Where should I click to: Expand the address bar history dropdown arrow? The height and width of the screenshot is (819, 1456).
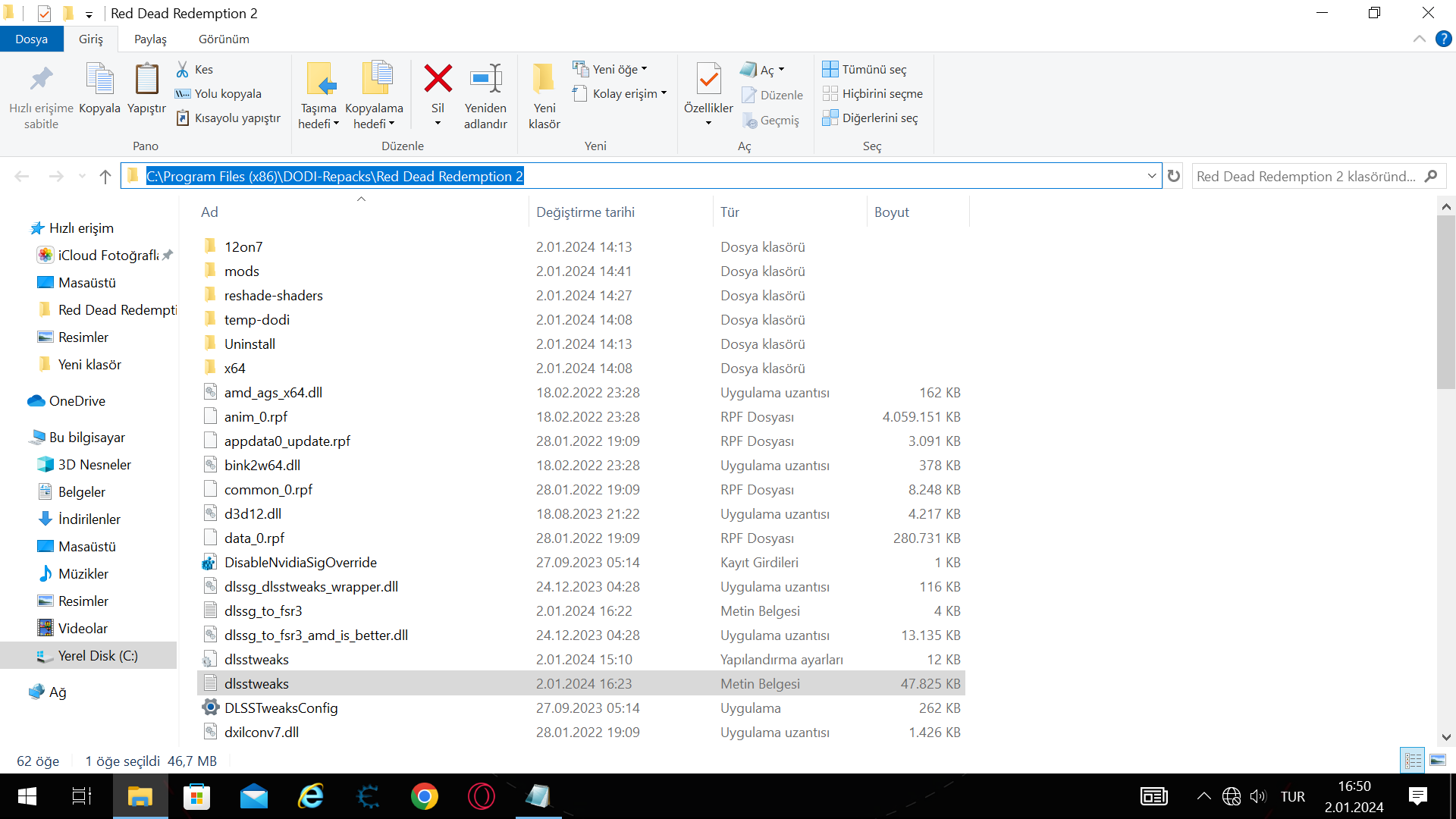1152,176
